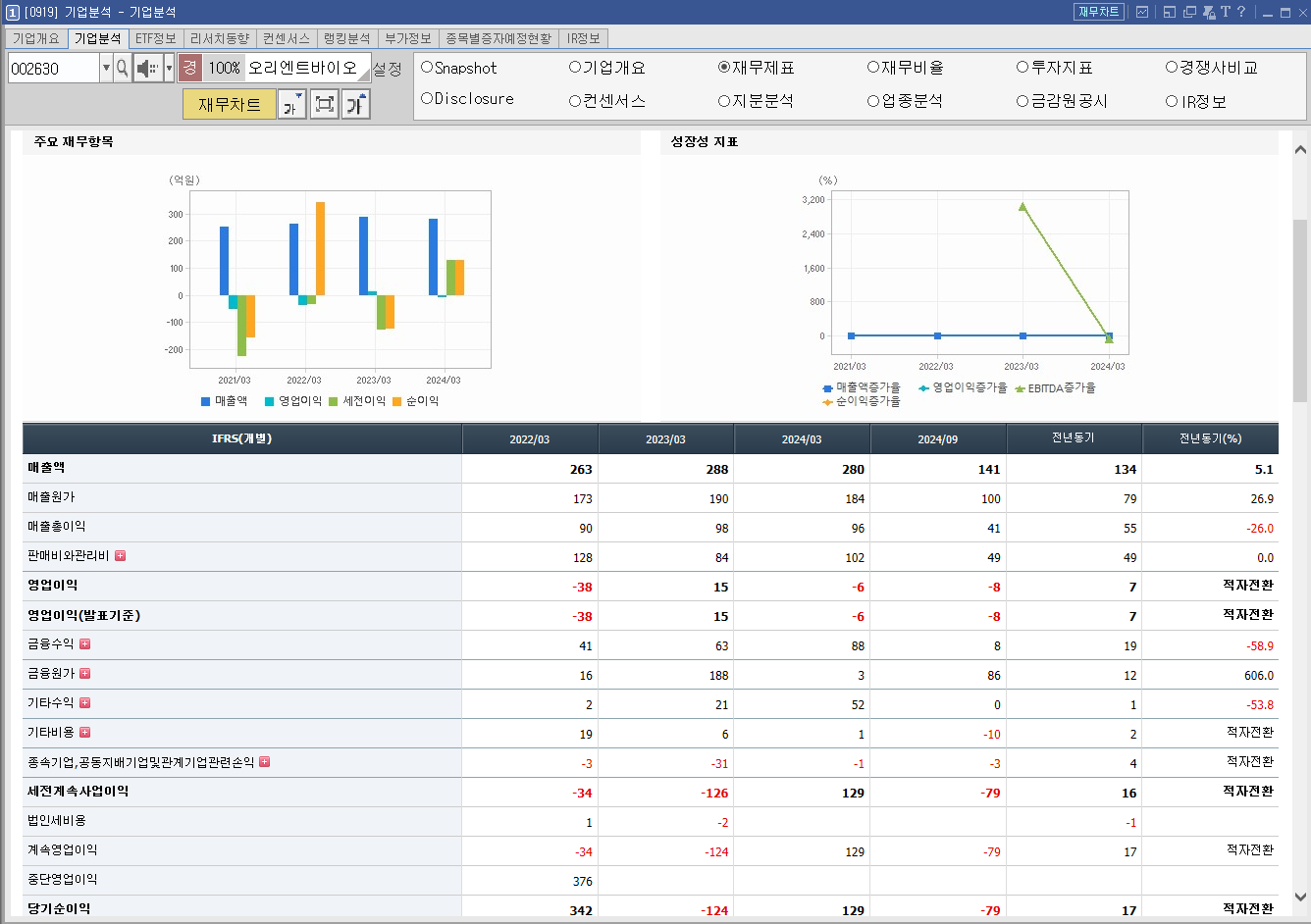Image resolution: width=1311 pixels, height=924 pixels.
Task: Switch to the 컨센서스 tab
Action: (x=287, y=38)
